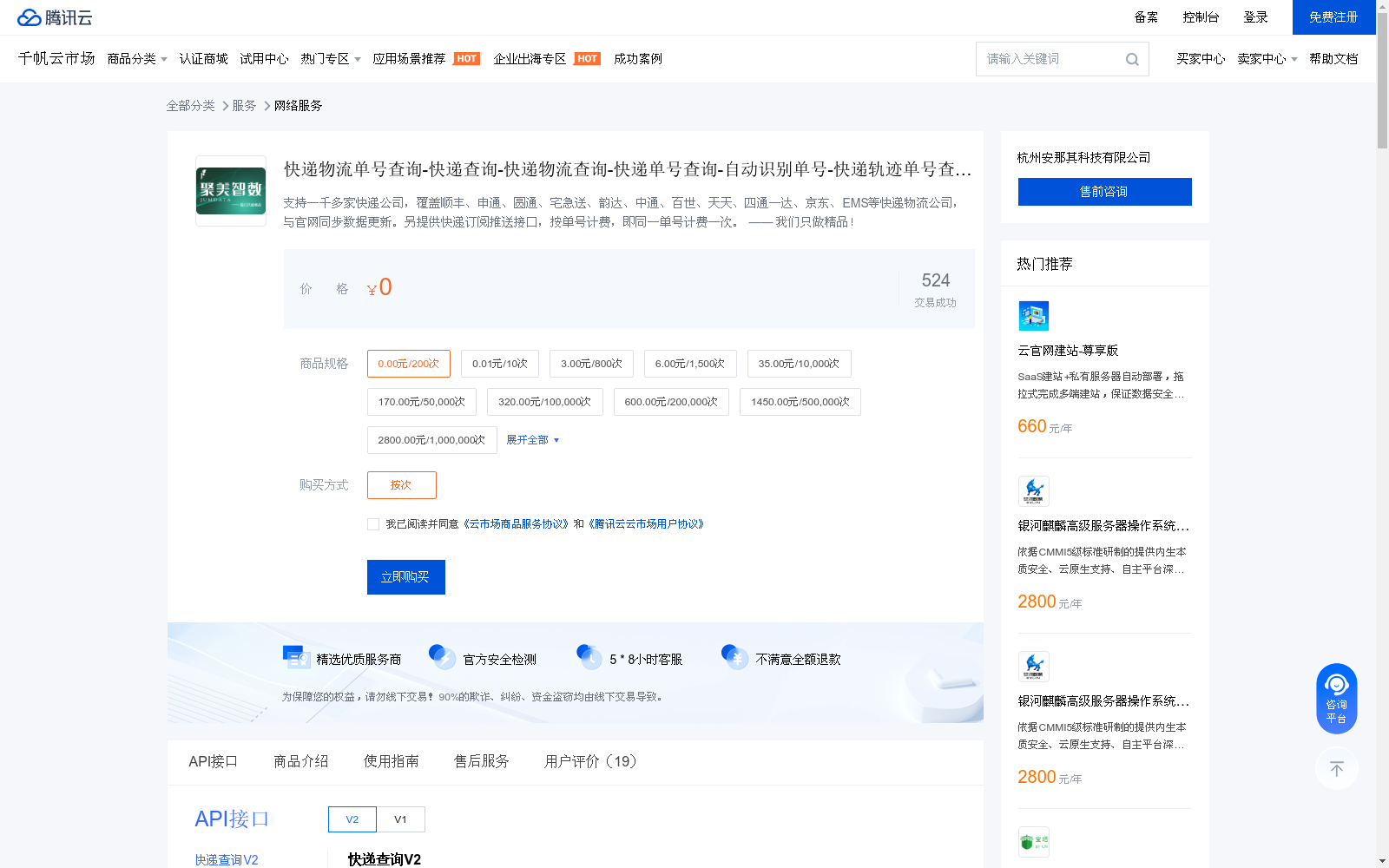Open 企业出海专区 menu item
This screenshot has height=868, width=1389.
click(x=530, y=59)
